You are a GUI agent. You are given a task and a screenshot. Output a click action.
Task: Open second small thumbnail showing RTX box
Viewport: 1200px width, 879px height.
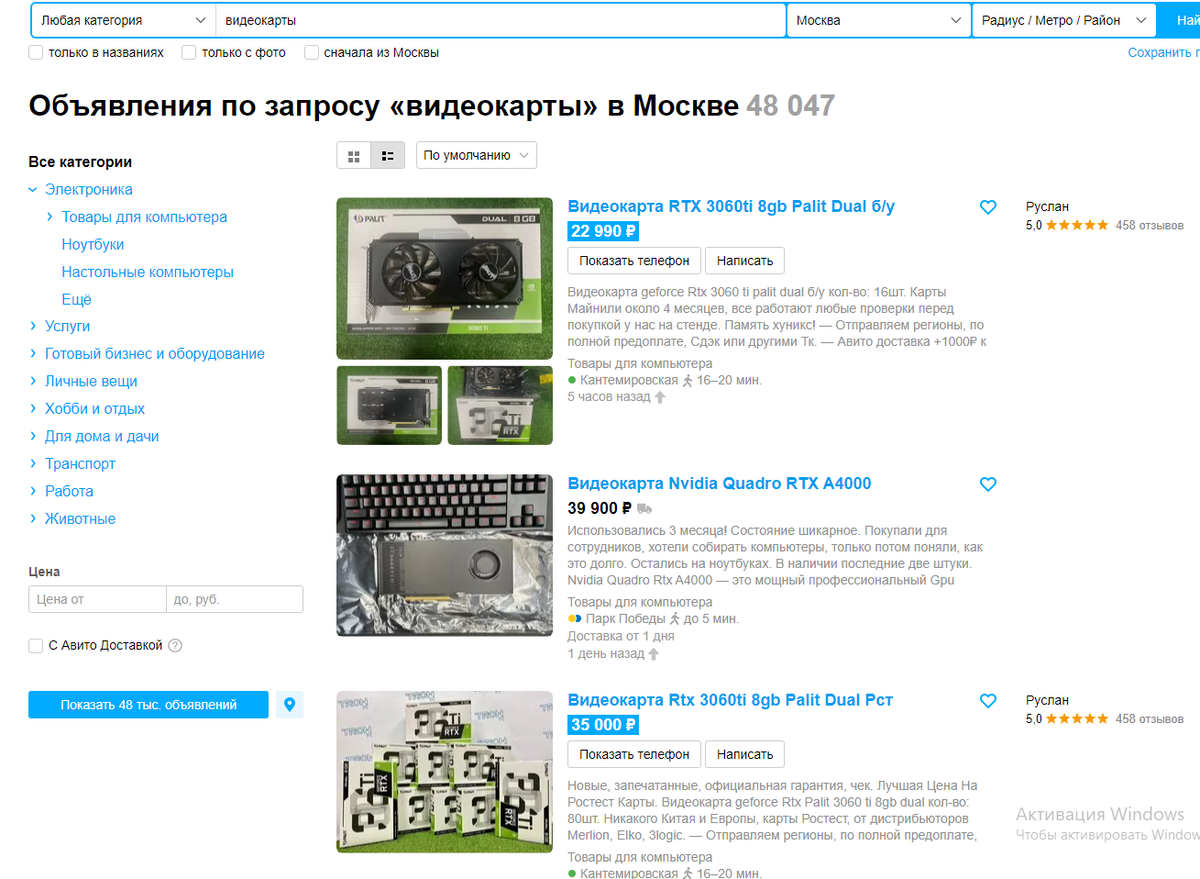[x=500, y=405]
